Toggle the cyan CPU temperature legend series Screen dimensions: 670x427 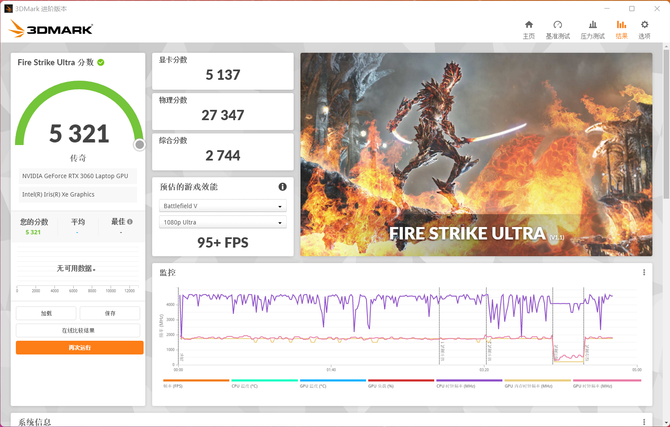(x=264, y=383)
